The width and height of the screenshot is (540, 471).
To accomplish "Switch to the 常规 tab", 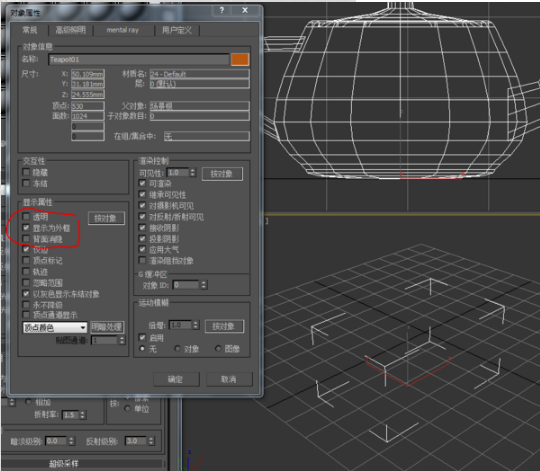I will (30, 30).
